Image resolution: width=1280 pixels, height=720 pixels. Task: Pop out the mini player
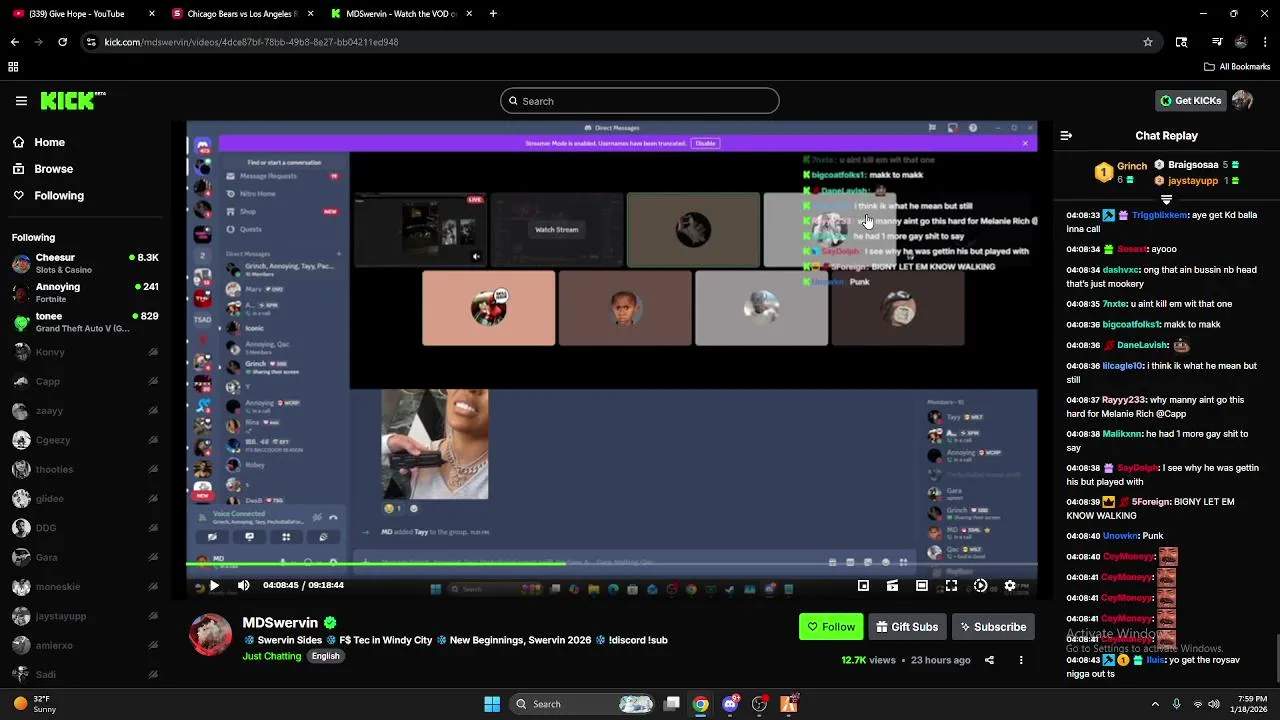coord(863,586)
